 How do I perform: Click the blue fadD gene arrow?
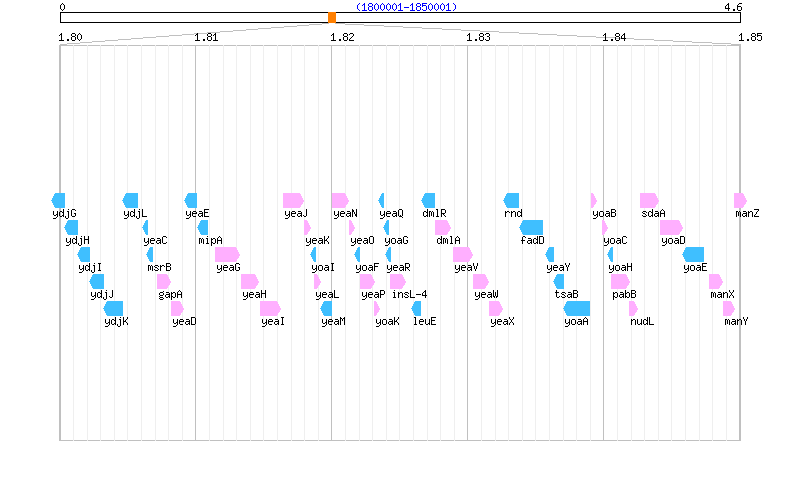532,227
